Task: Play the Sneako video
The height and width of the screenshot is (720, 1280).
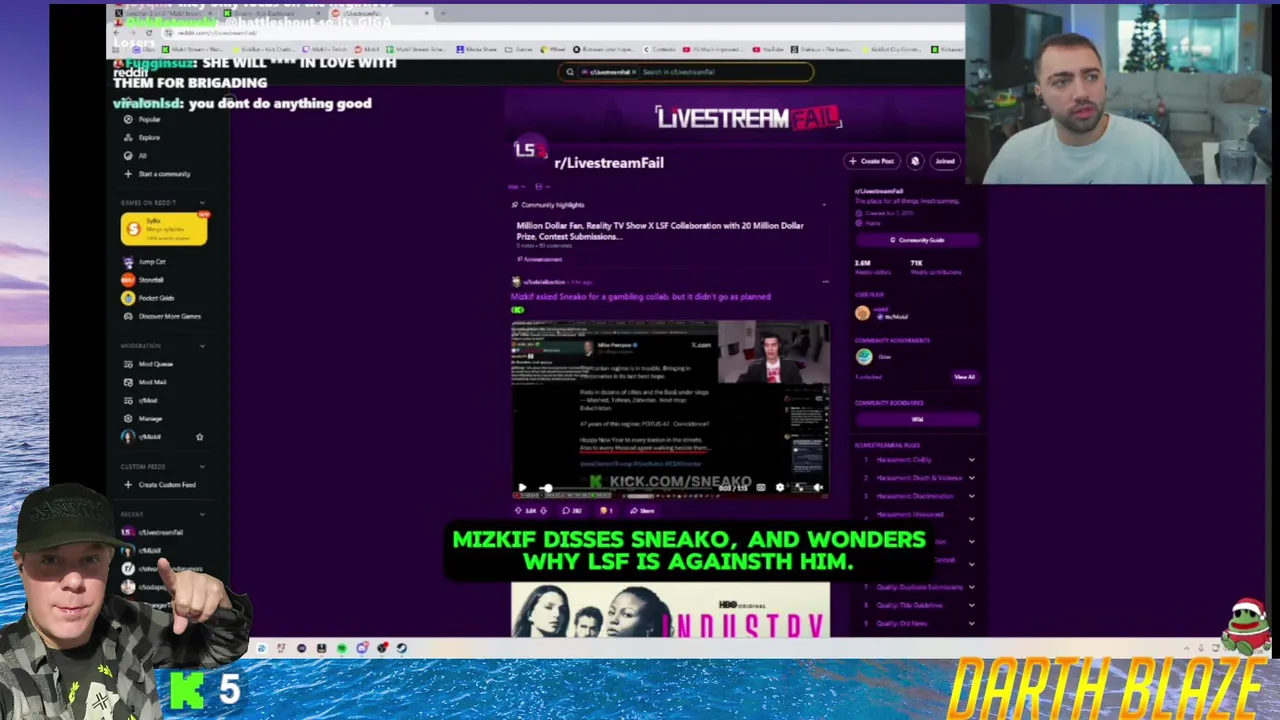Action: click(522, 488)
